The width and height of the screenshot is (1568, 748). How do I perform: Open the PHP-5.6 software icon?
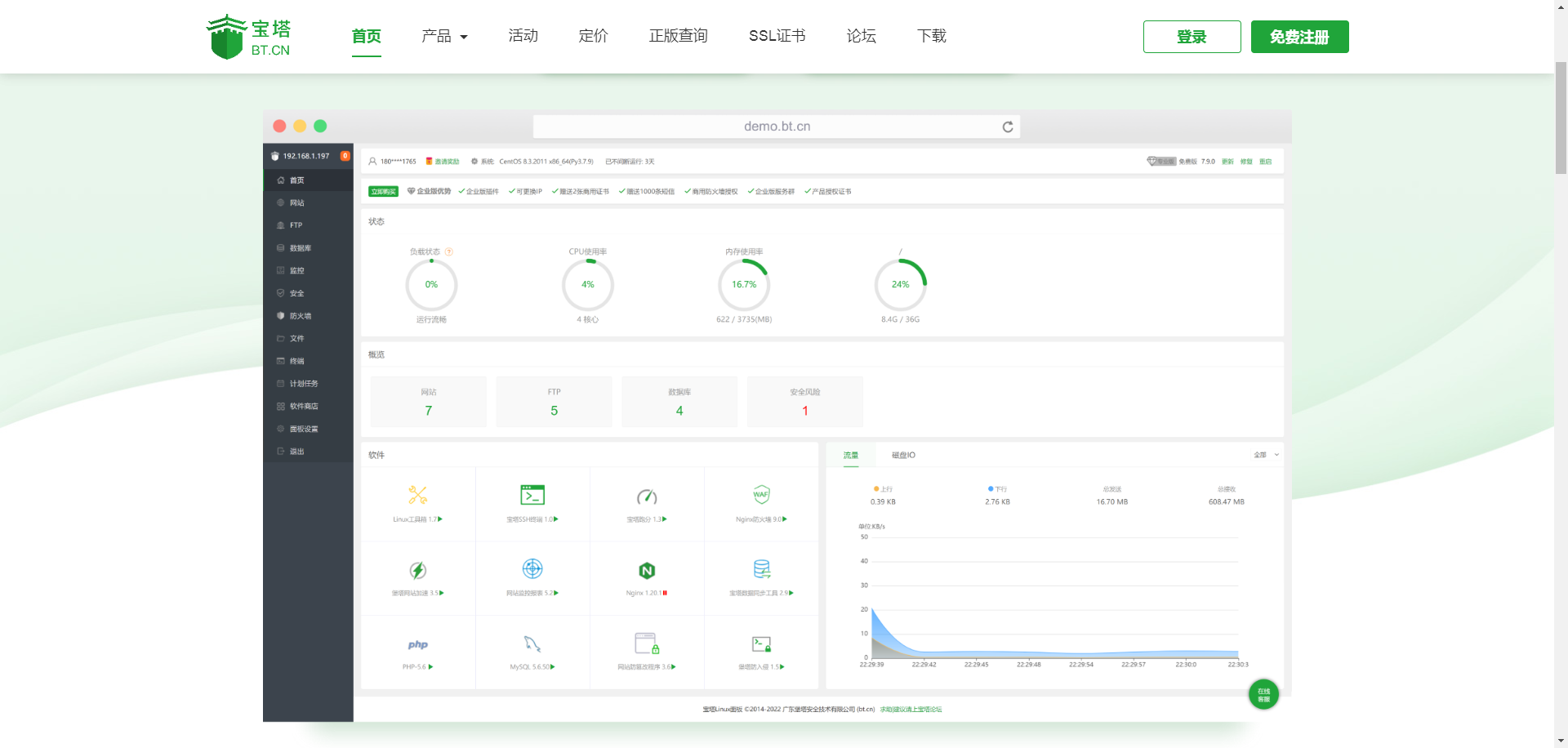(418, 645)
